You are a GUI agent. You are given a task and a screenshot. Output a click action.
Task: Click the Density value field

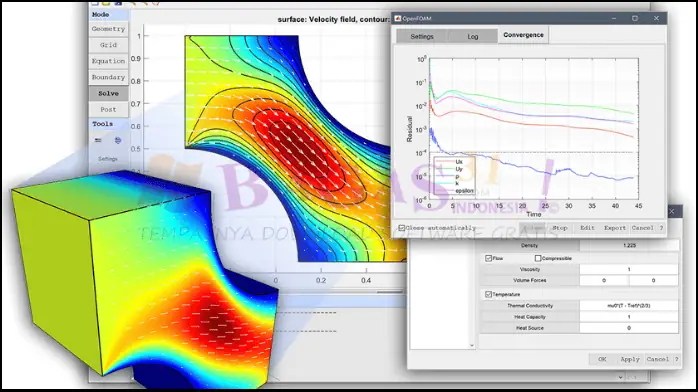[x=629, y=246]
